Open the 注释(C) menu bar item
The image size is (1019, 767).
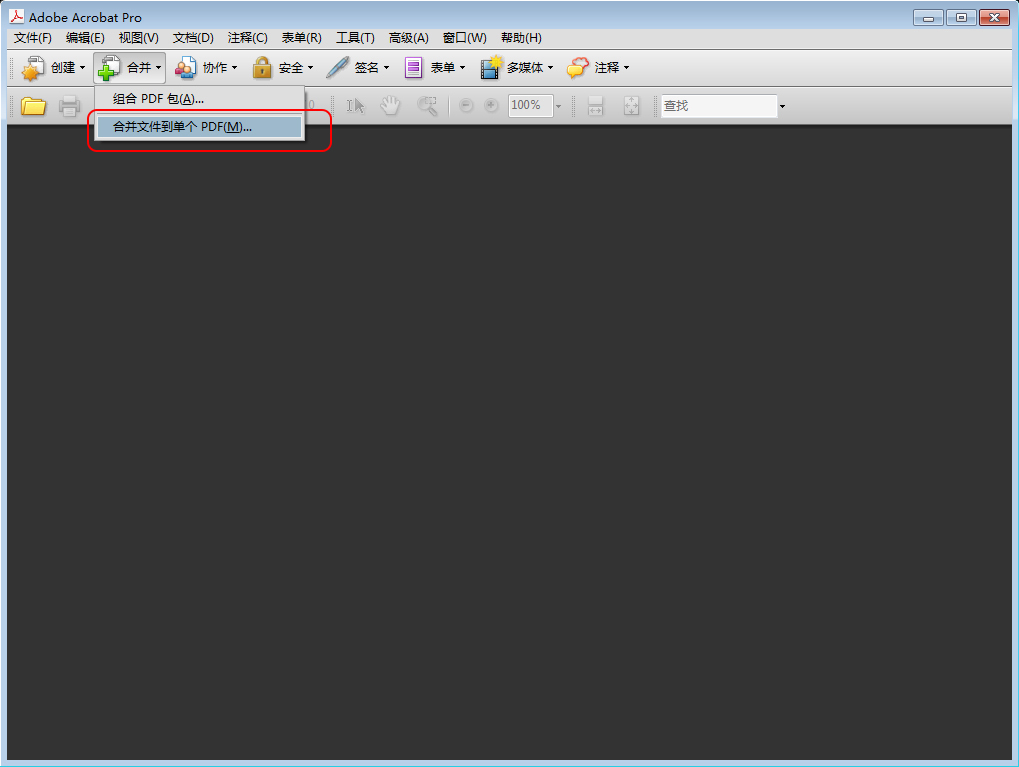click(x=248, y=38)
